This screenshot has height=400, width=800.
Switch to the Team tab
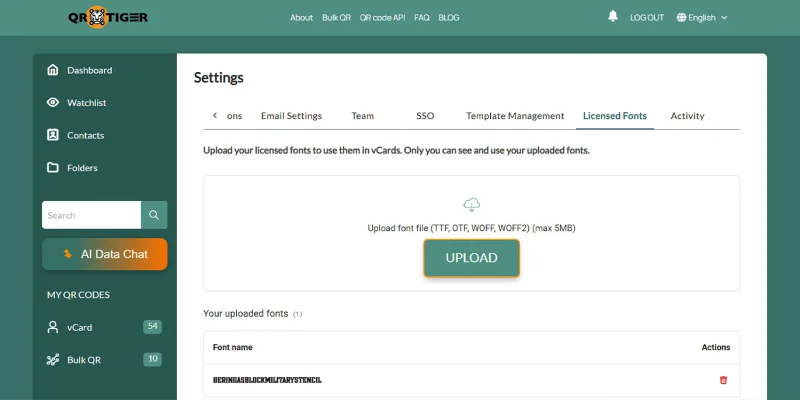click(x=363, y=116)
